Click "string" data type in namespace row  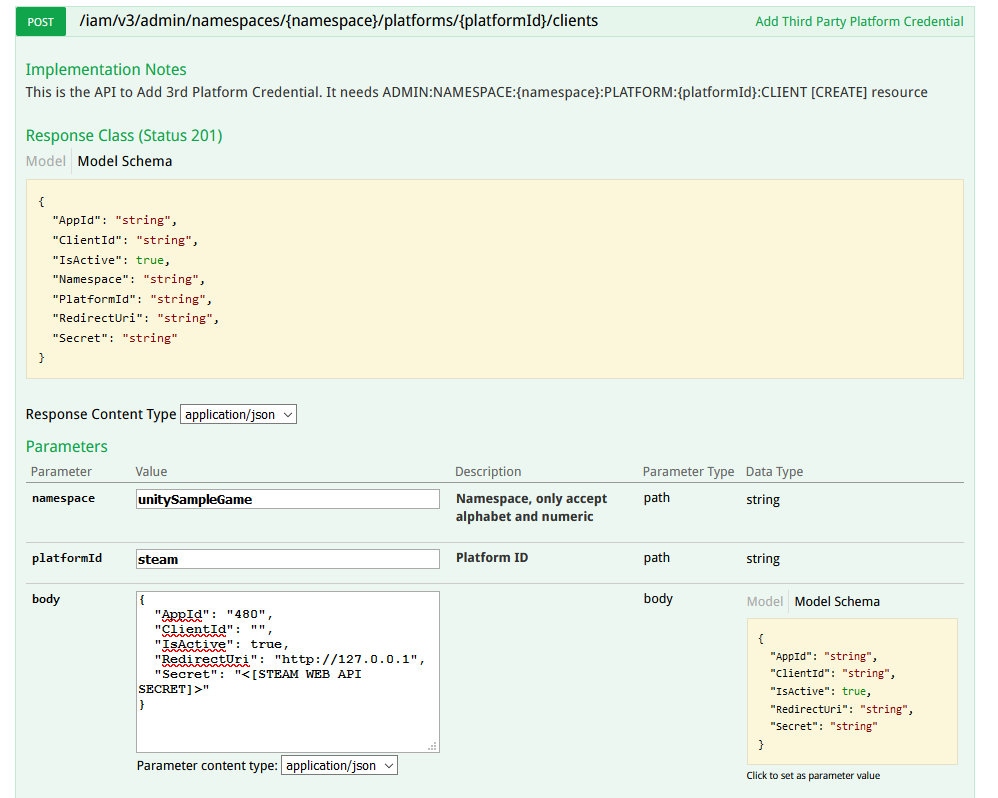(763, 500)
